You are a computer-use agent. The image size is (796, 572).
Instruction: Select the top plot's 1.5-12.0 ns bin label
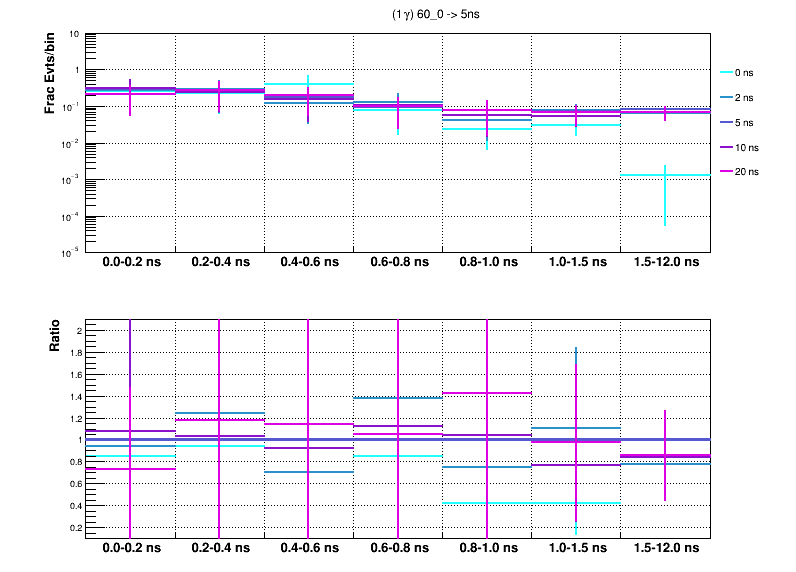point(665,263)
